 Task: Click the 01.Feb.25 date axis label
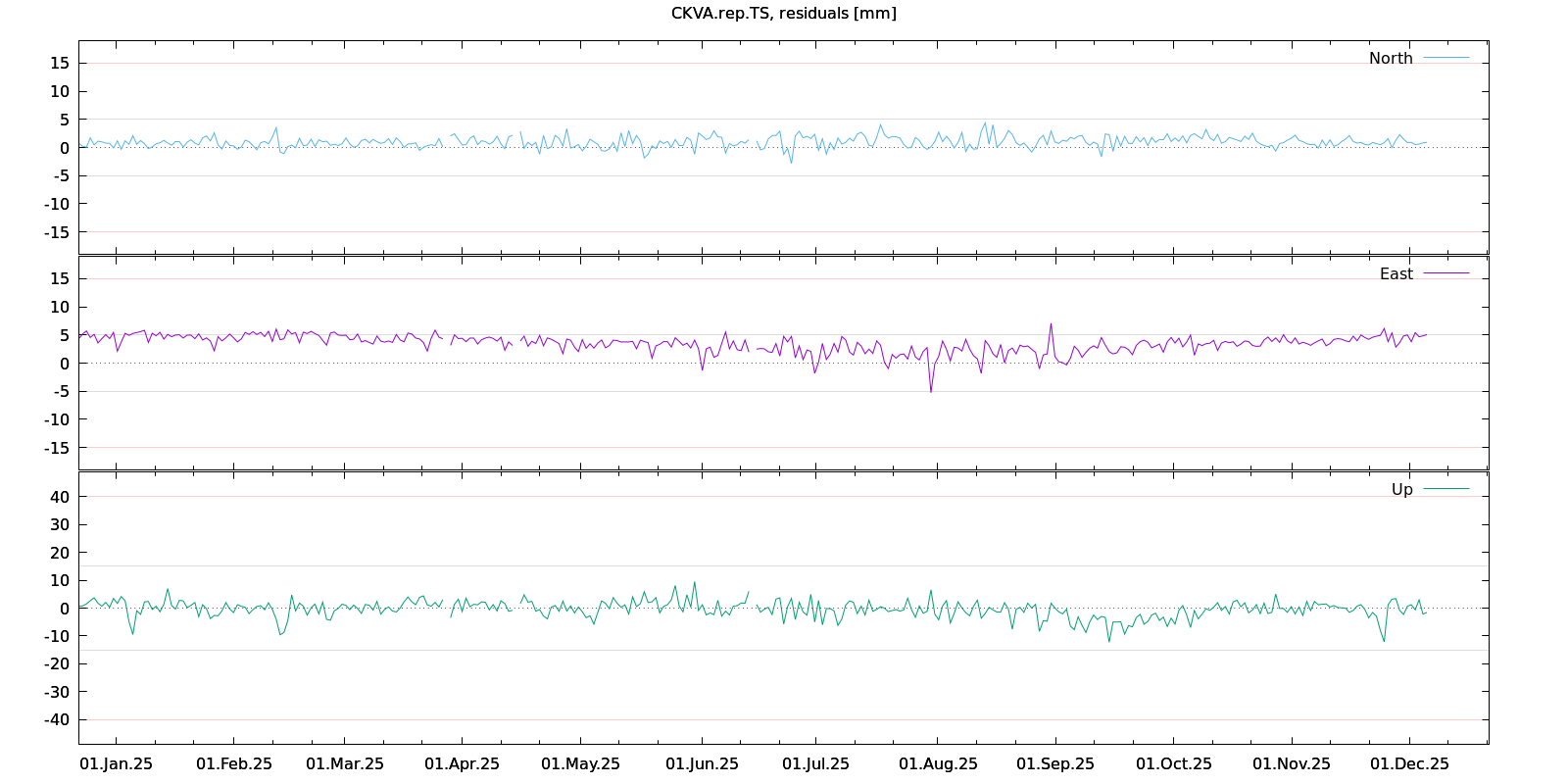point(234,763)
